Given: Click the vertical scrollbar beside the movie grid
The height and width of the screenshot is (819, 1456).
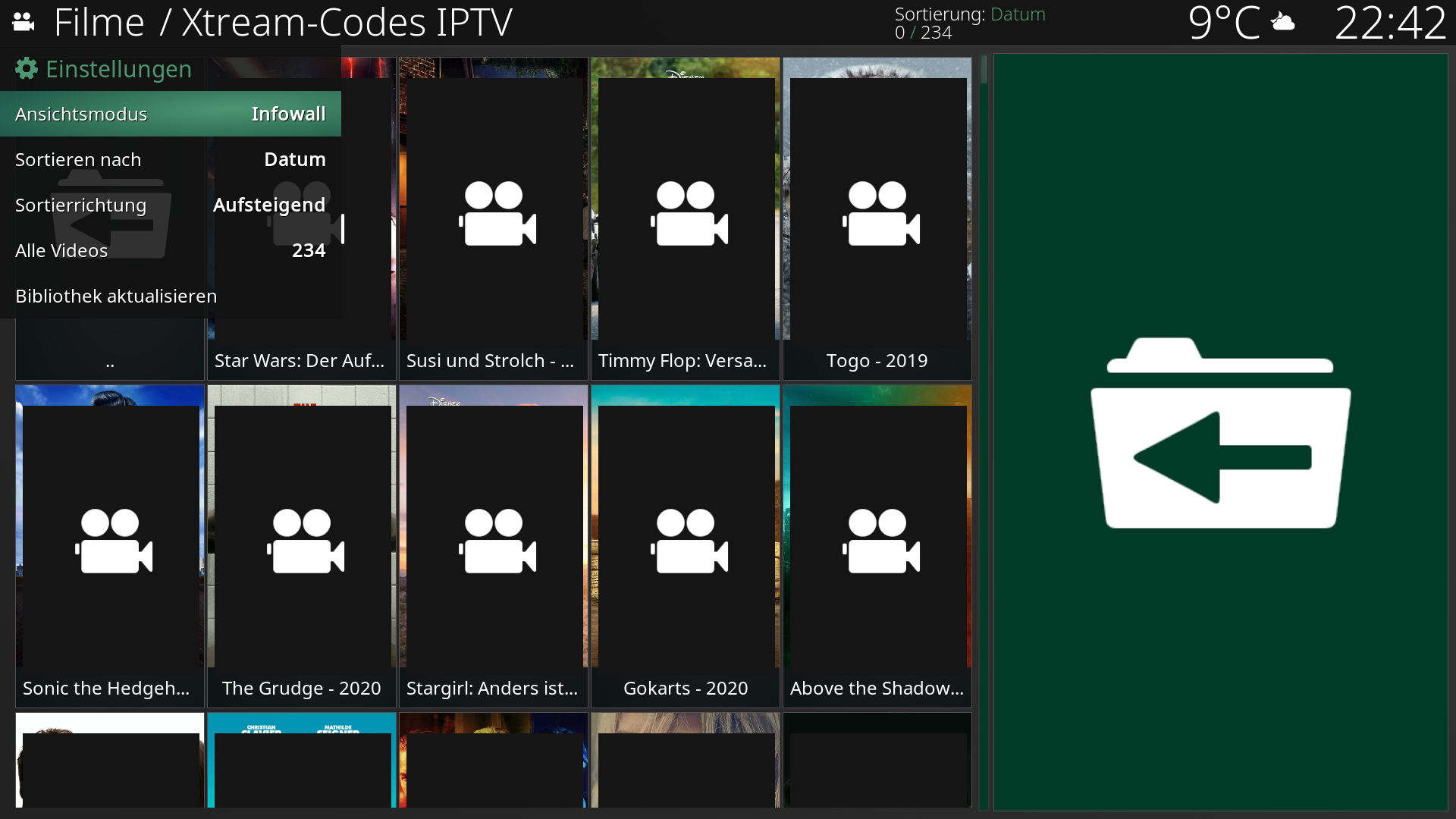Looking at the screenshot, I should [984, 432].
